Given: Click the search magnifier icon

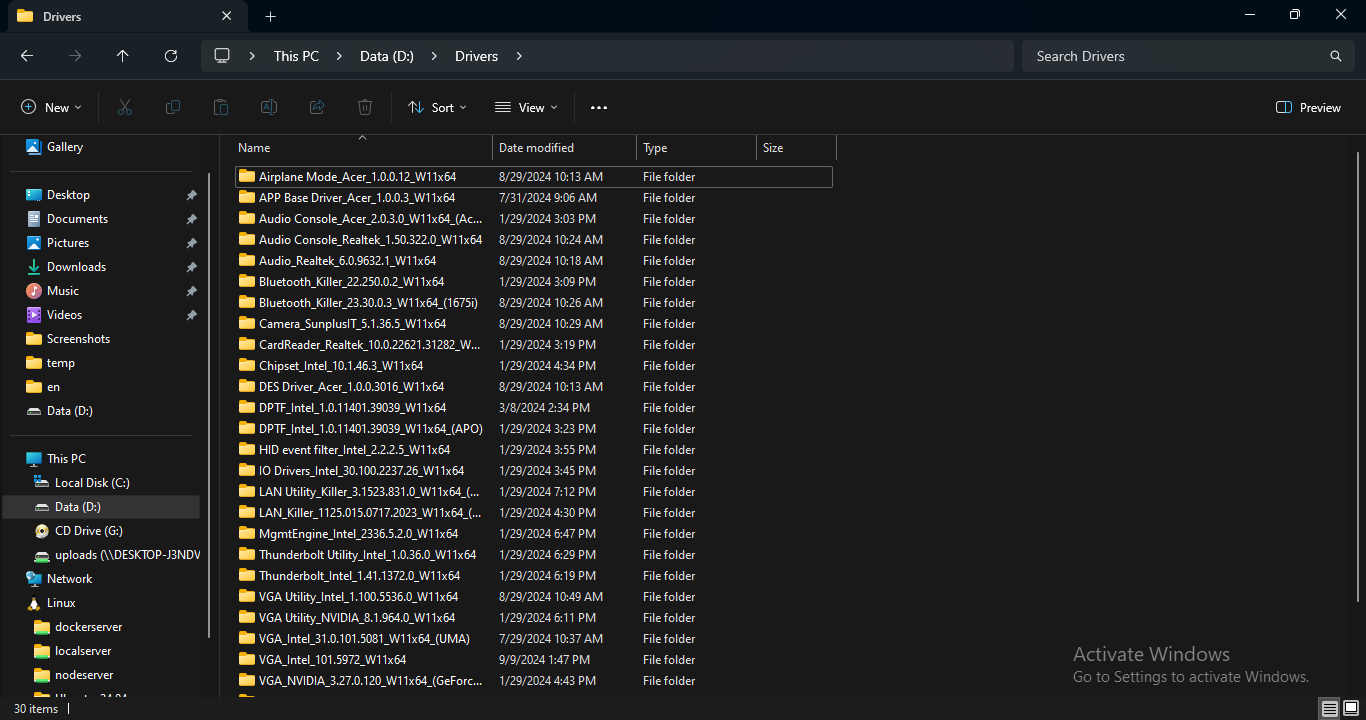Looking at the screenshot, I should click(x=1336, y=56).
